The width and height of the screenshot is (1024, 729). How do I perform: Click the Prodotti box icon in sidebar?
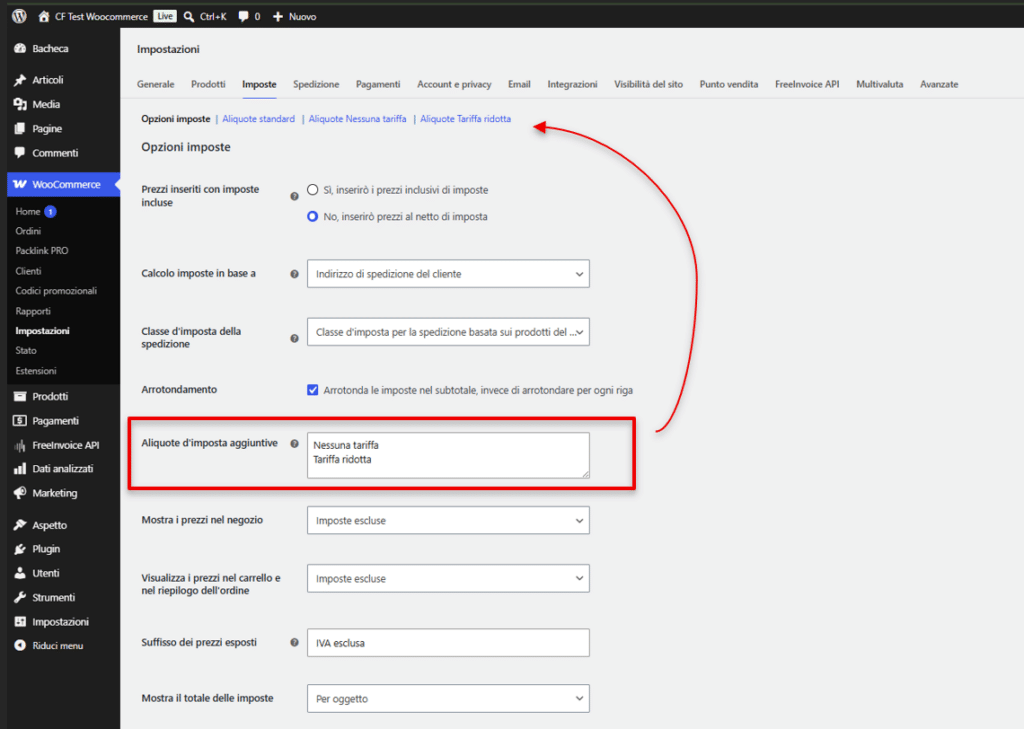coord(20,397)
